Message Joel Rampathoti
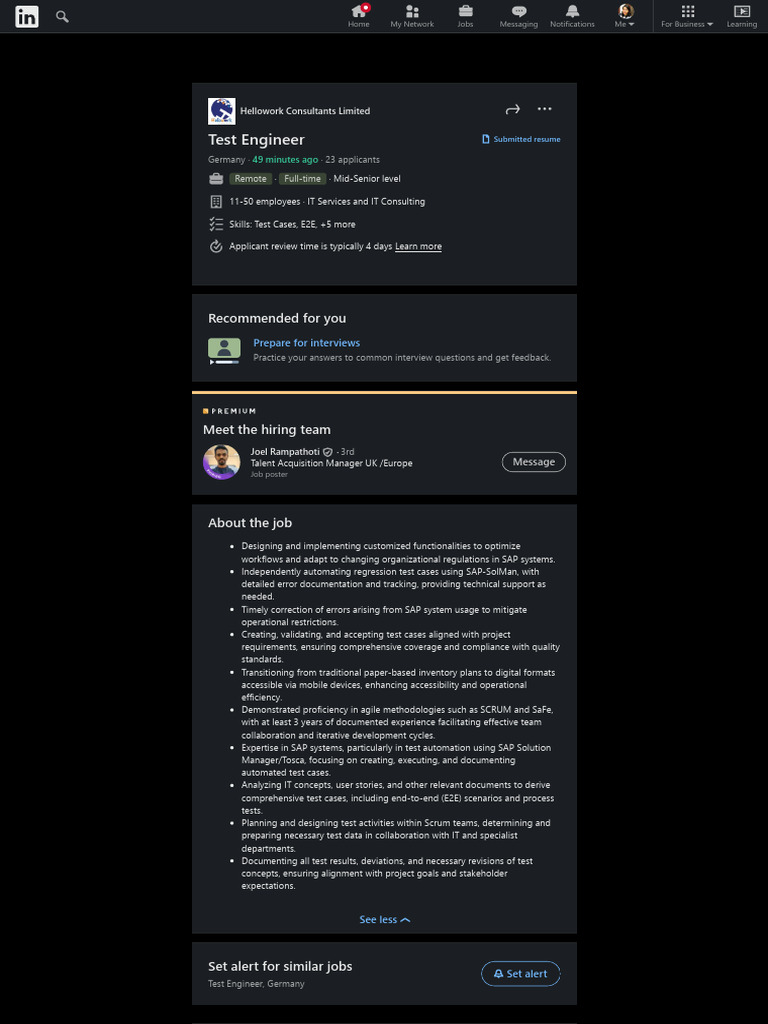The height and width of the screenshot is (1024, 768). click(x=533, y=462)
